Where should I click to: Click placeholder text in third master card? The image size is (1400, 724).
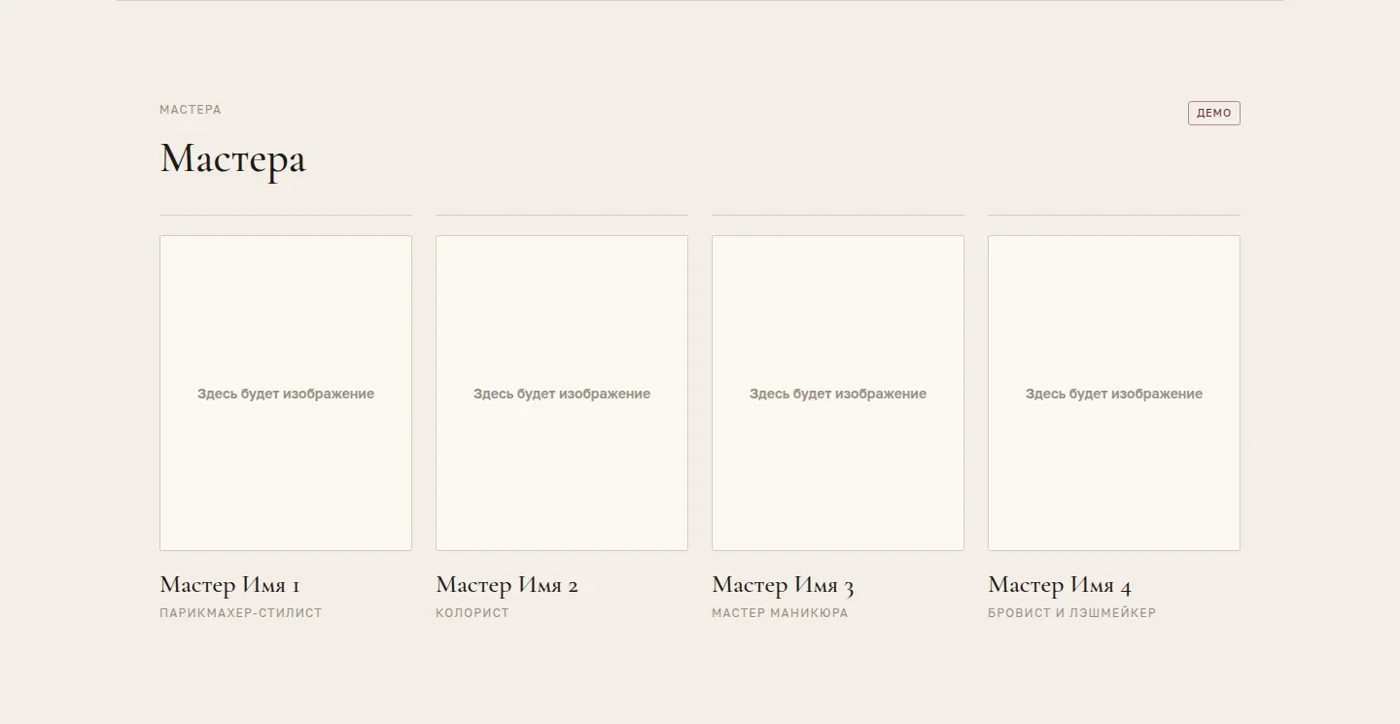tap(838, 394)
